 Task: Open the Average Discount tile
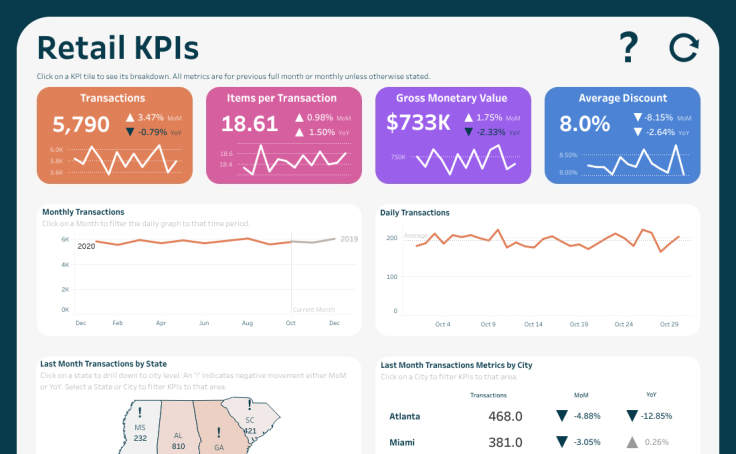point(622,135)
